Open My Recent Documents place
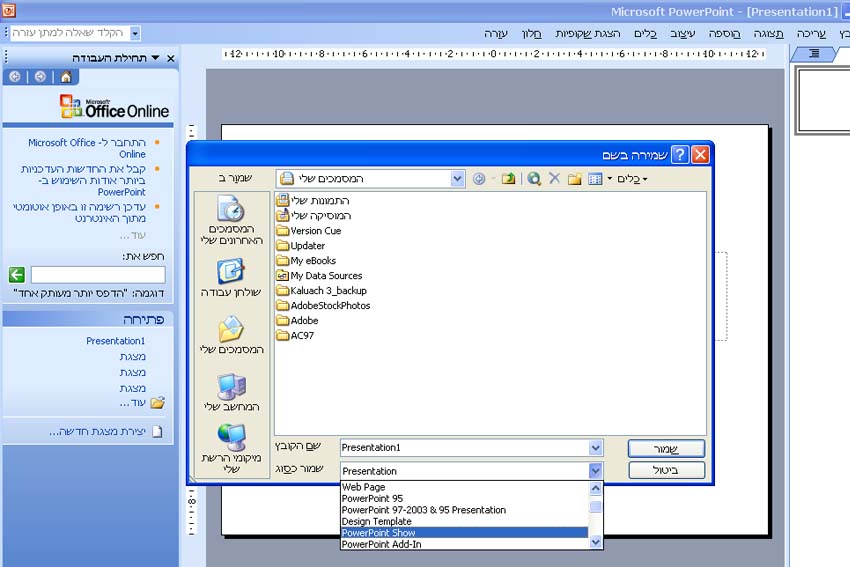 click(231, 221)
